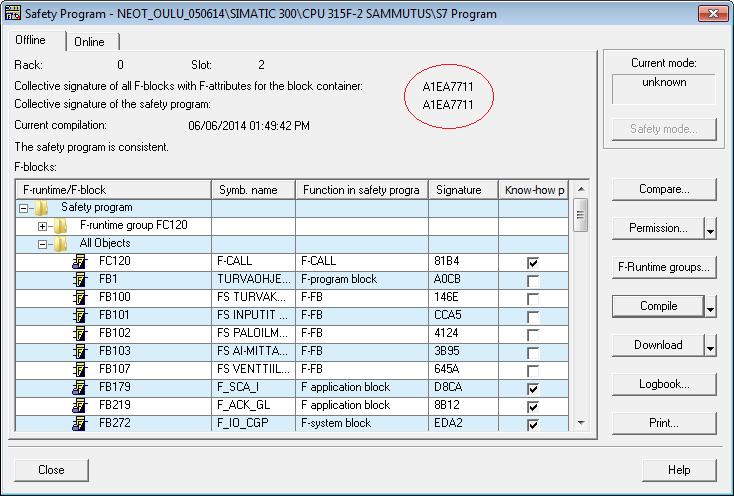Viewport: 734px width, 496px height.
Task: Click the Compile button
Action: click(x=658, y=306)
